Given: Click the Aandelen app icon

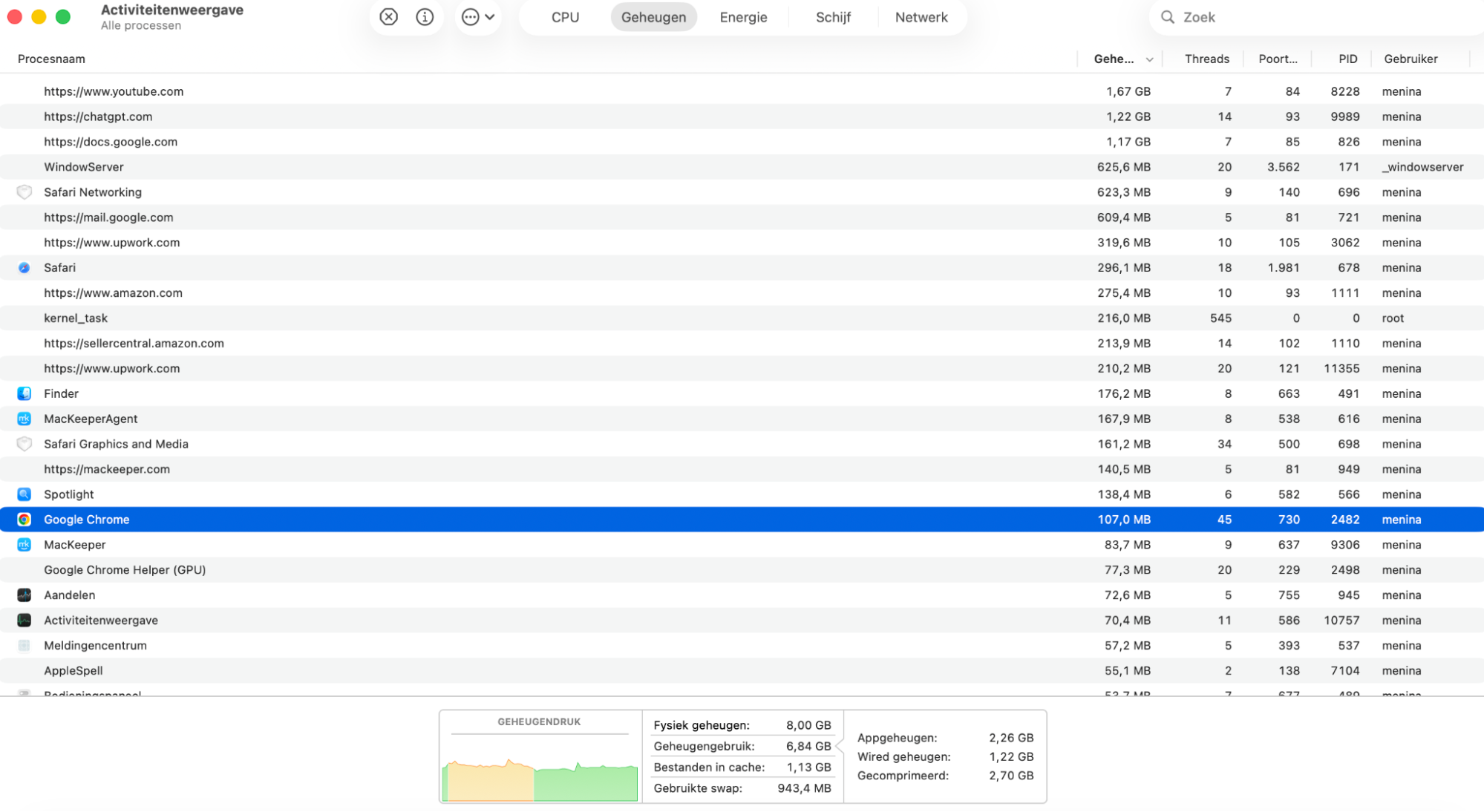Looking at the screenshot, I should click(x=24, y=595).
